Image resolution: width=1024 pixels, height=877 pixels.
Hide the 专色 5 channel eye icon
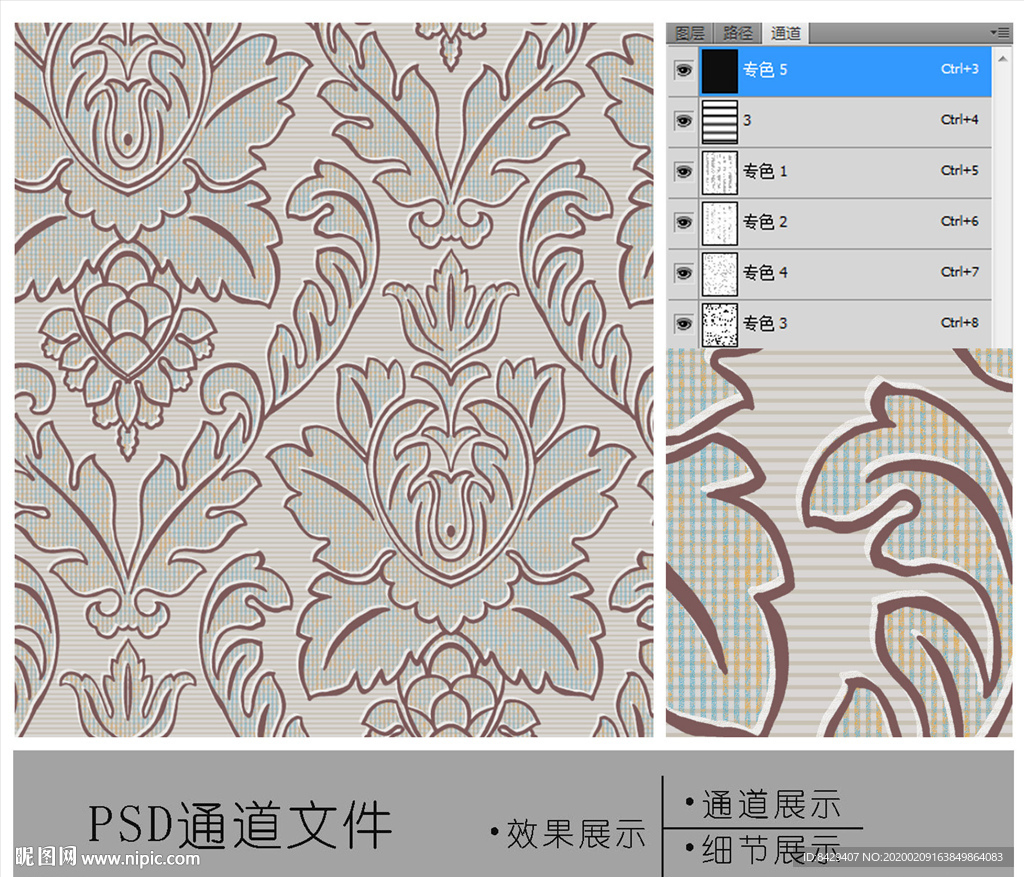[683, 71]
